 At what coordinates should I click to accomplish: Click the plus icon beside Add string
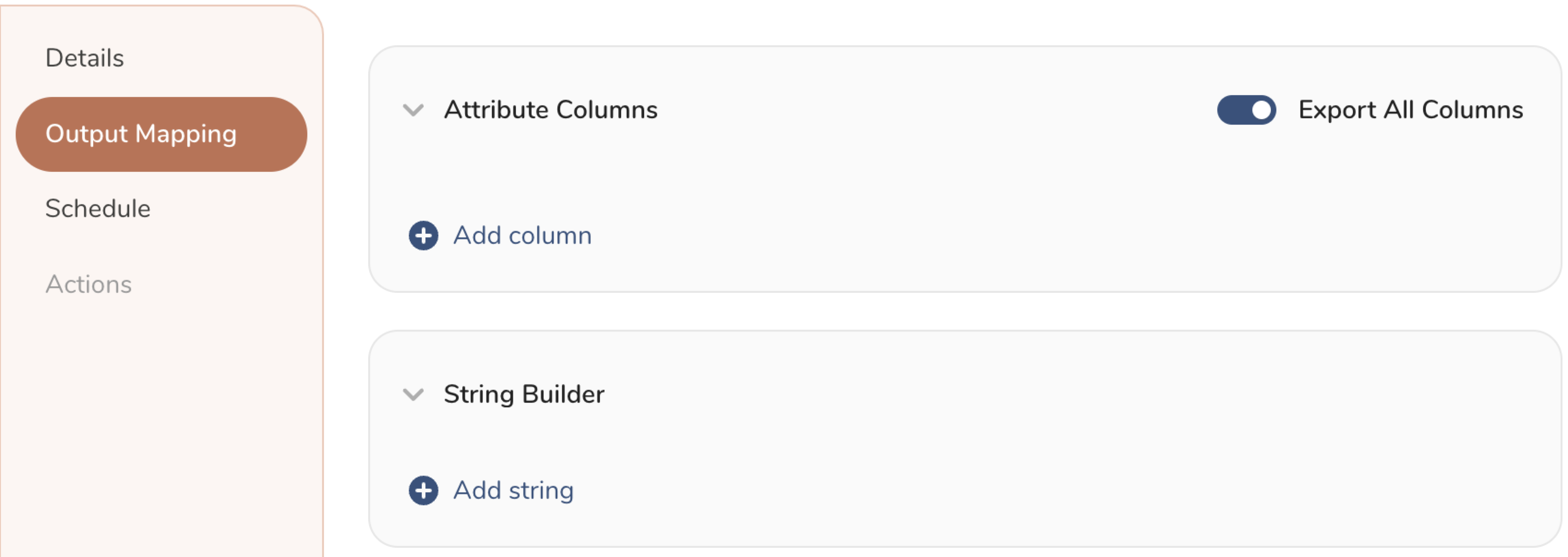coord(423,490)
